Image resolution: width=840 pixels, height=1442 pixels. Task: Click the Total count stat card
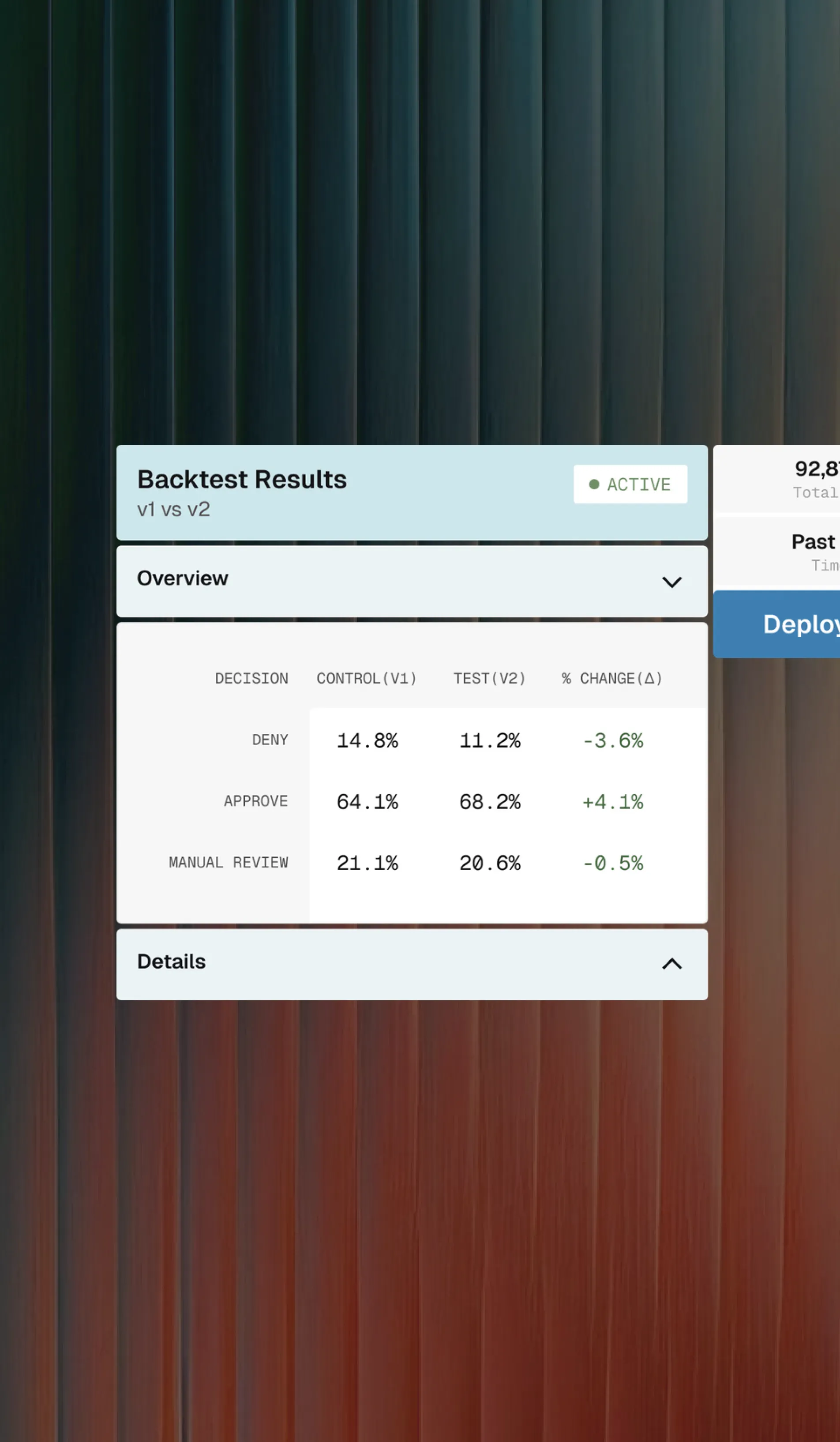(x=776, y=478)
